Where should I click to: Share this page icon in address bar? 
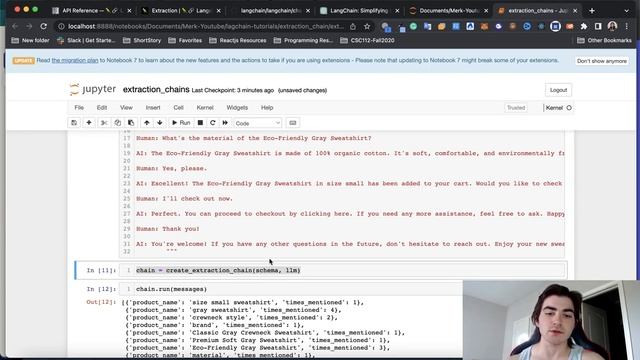353,27
